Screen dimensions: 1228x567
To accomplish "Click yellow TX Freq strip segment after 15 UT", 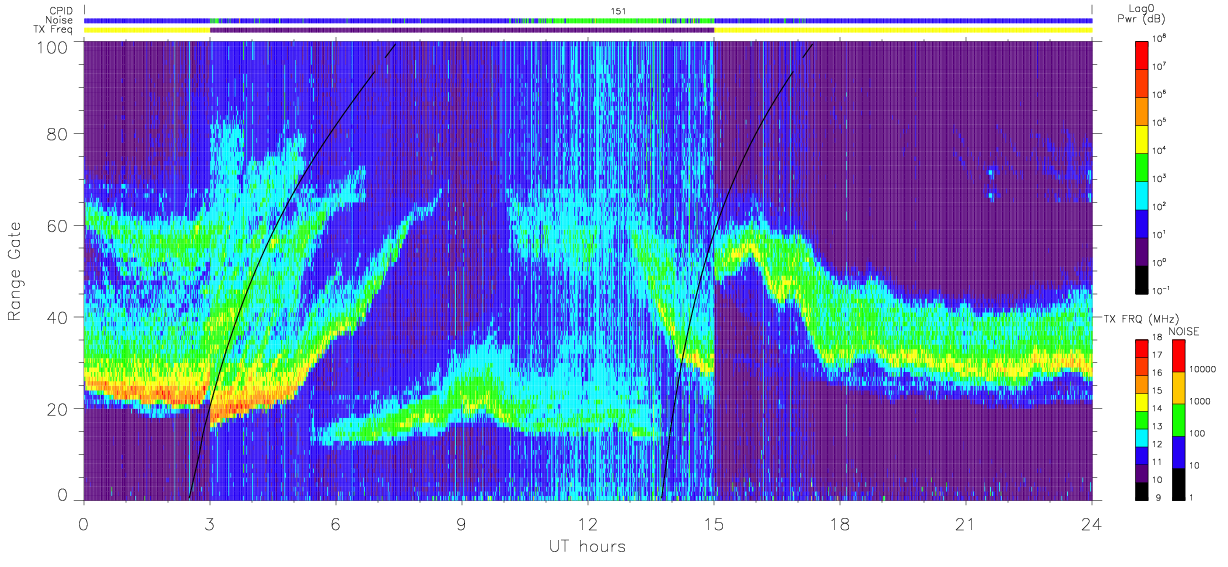I will click(903, 30).
